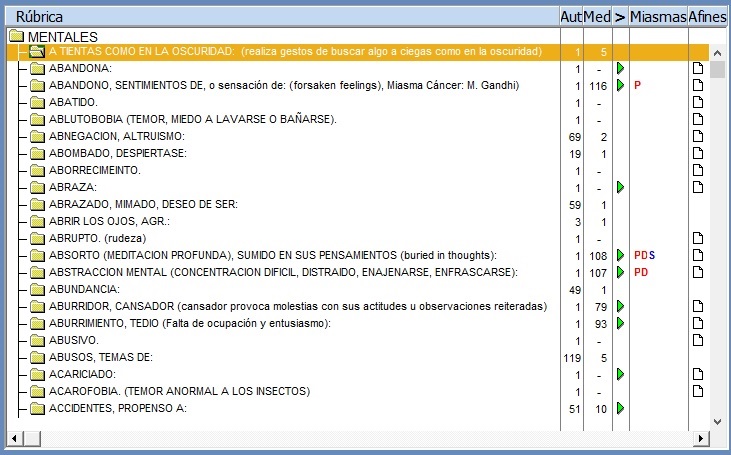Click folder icon beside ABUNDANCIA:
The width and height of the screenshot is (731, 455).
[37, 290]
